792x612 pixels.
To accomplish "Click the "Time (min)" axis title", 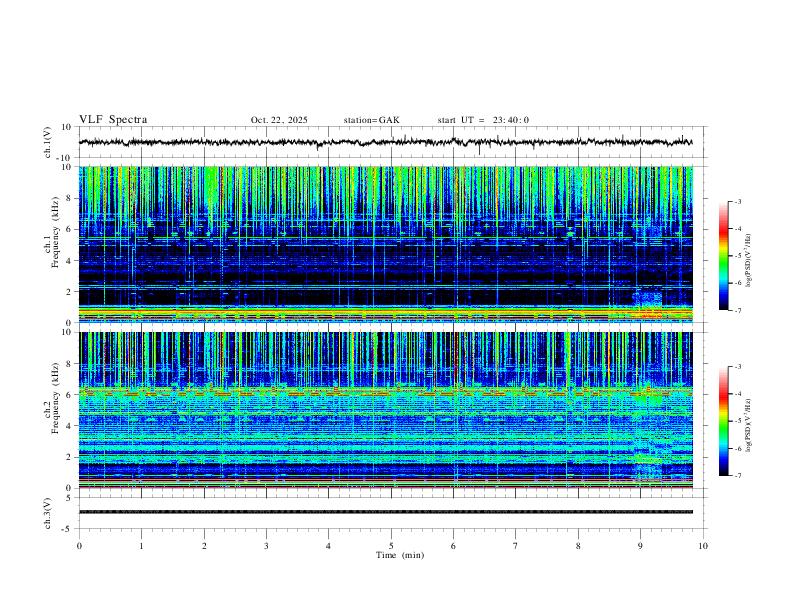I will coord(400,555).
